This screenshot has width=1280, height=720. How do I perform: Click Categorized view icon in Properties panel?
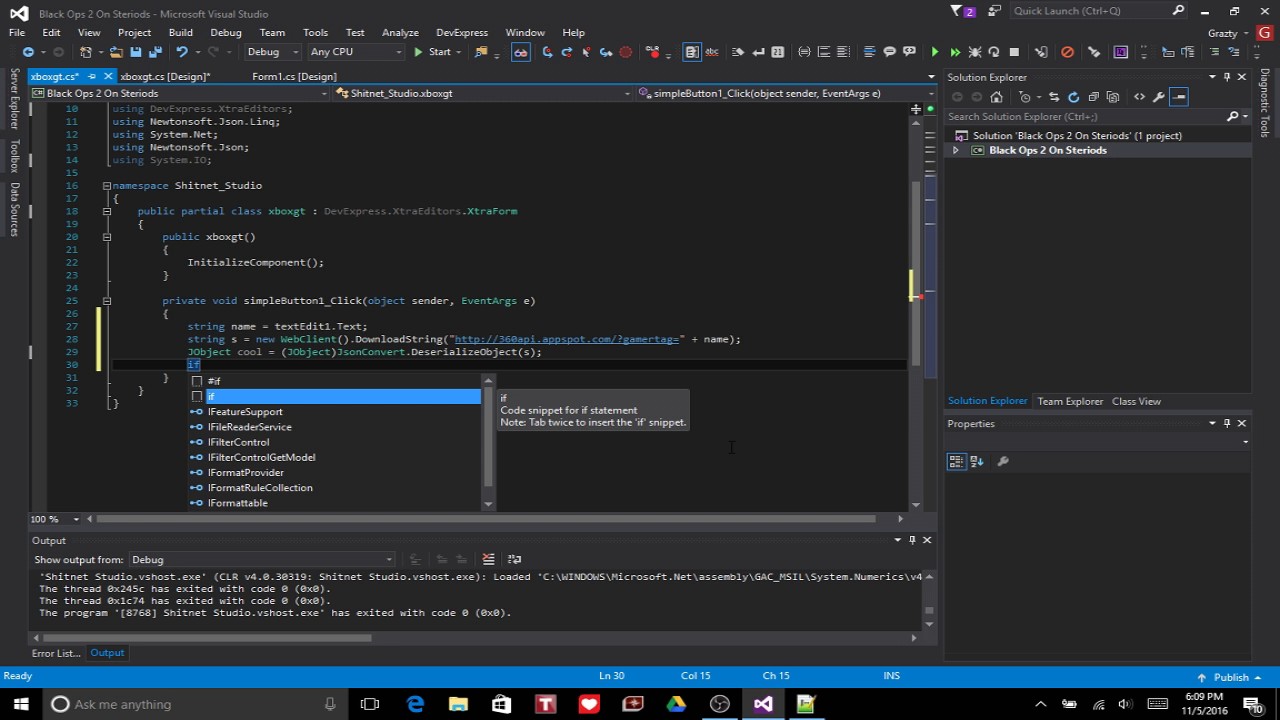pos(957,461)
